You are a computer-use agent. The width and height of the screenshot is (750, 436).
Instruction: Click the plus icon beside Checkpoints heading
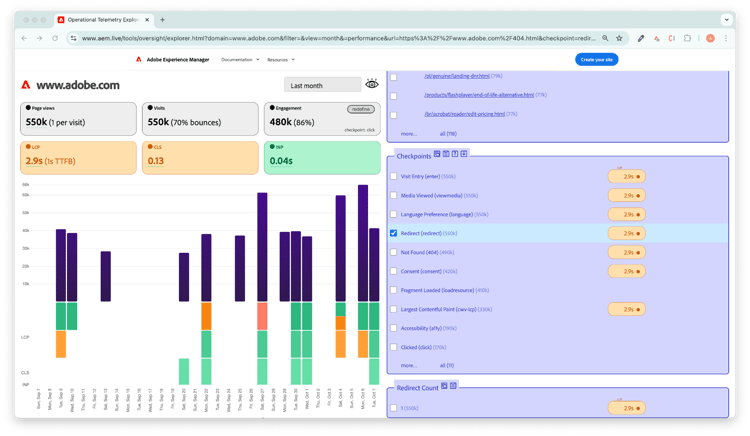464,154
